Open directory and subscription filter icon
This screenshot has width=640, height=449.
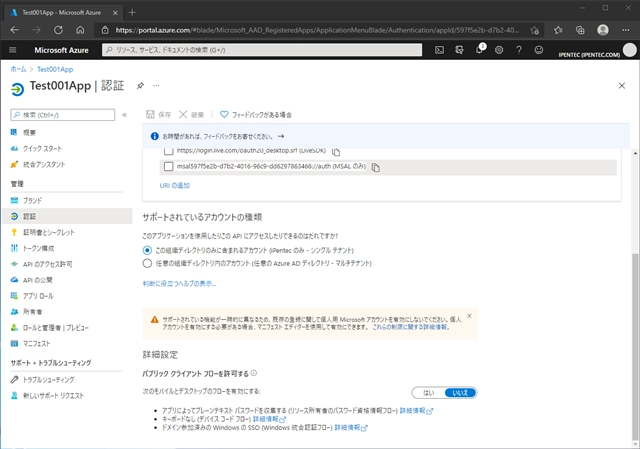459,50
